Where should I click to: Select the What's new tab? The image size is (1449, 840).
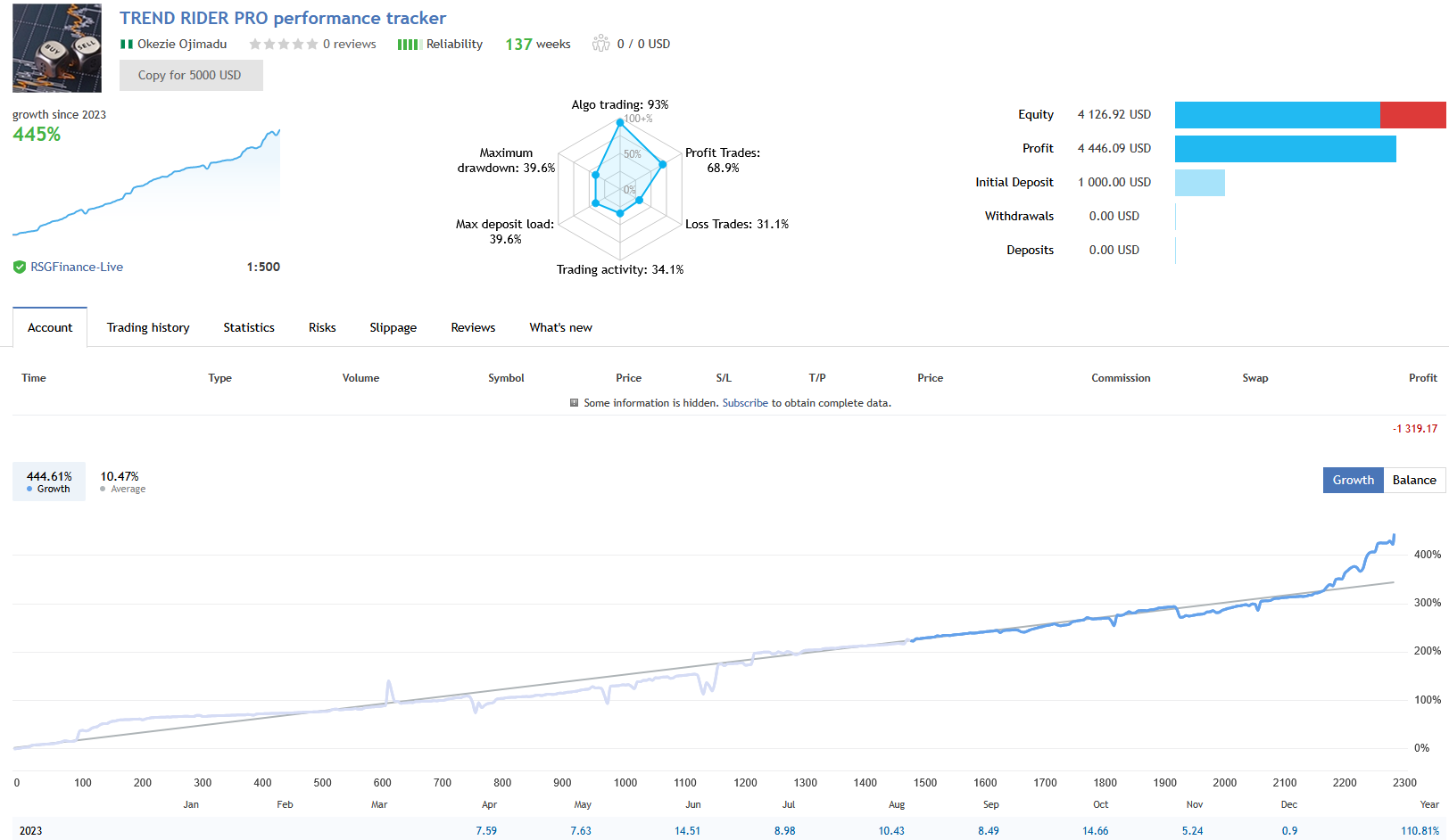point(560,327)
